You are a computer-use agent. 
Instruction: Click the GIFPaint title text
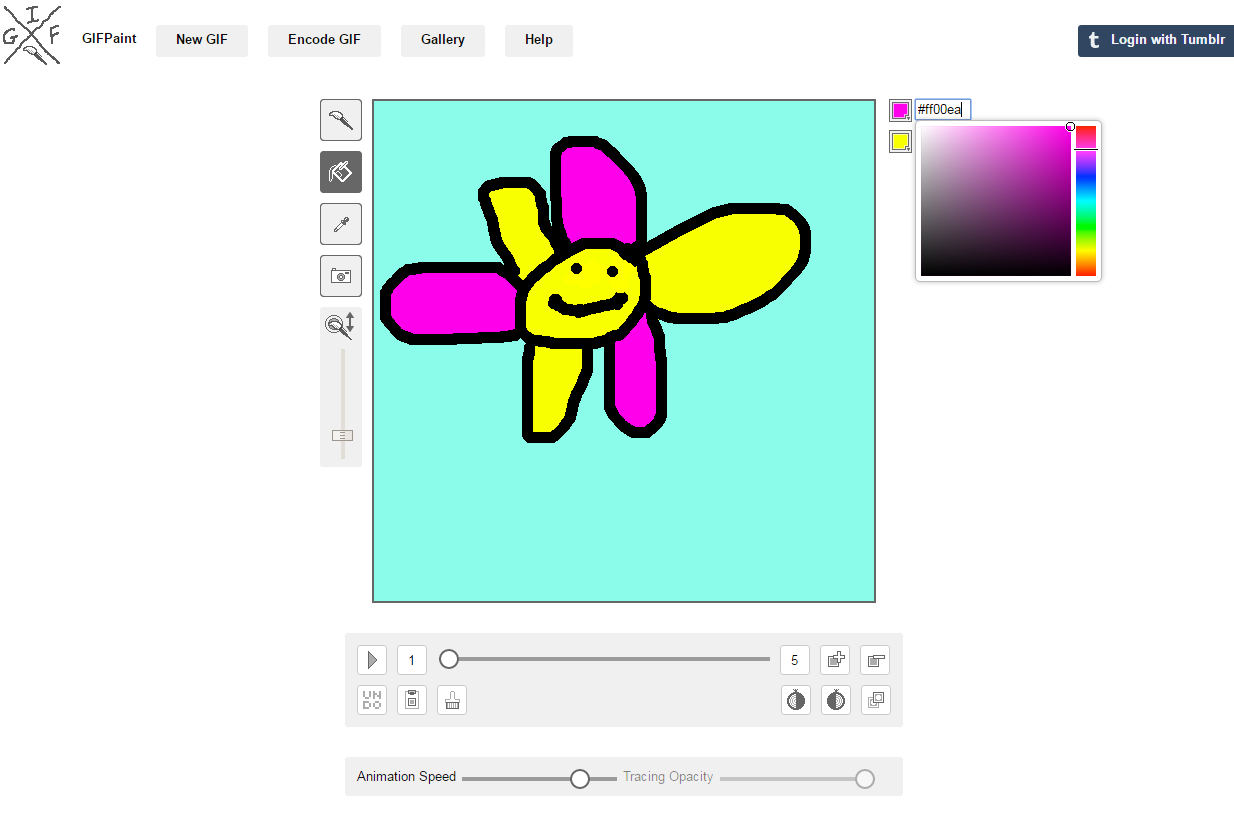[x=109, y=39]
